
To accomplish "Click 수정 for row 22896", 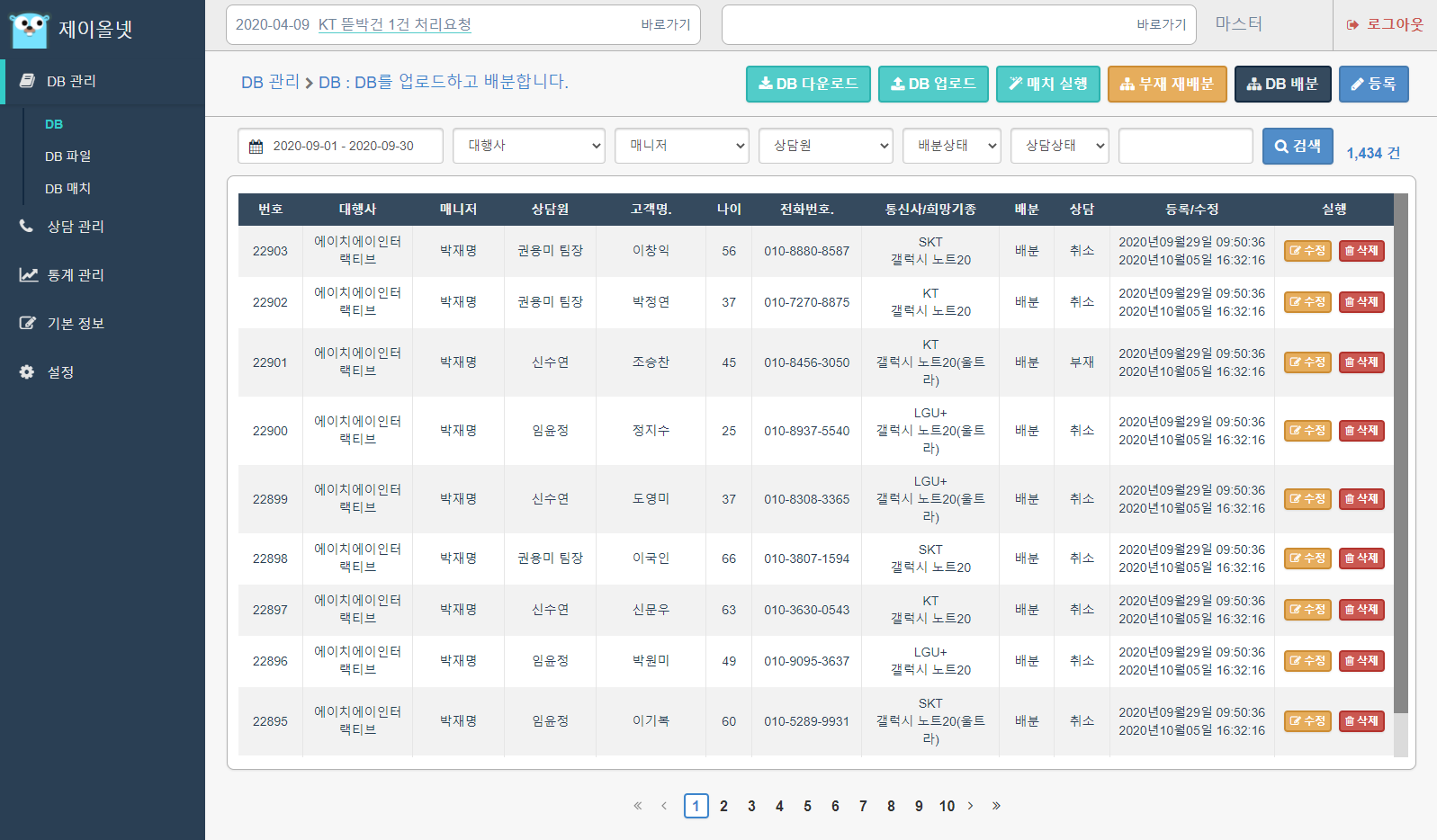I will click(1307, 661).
